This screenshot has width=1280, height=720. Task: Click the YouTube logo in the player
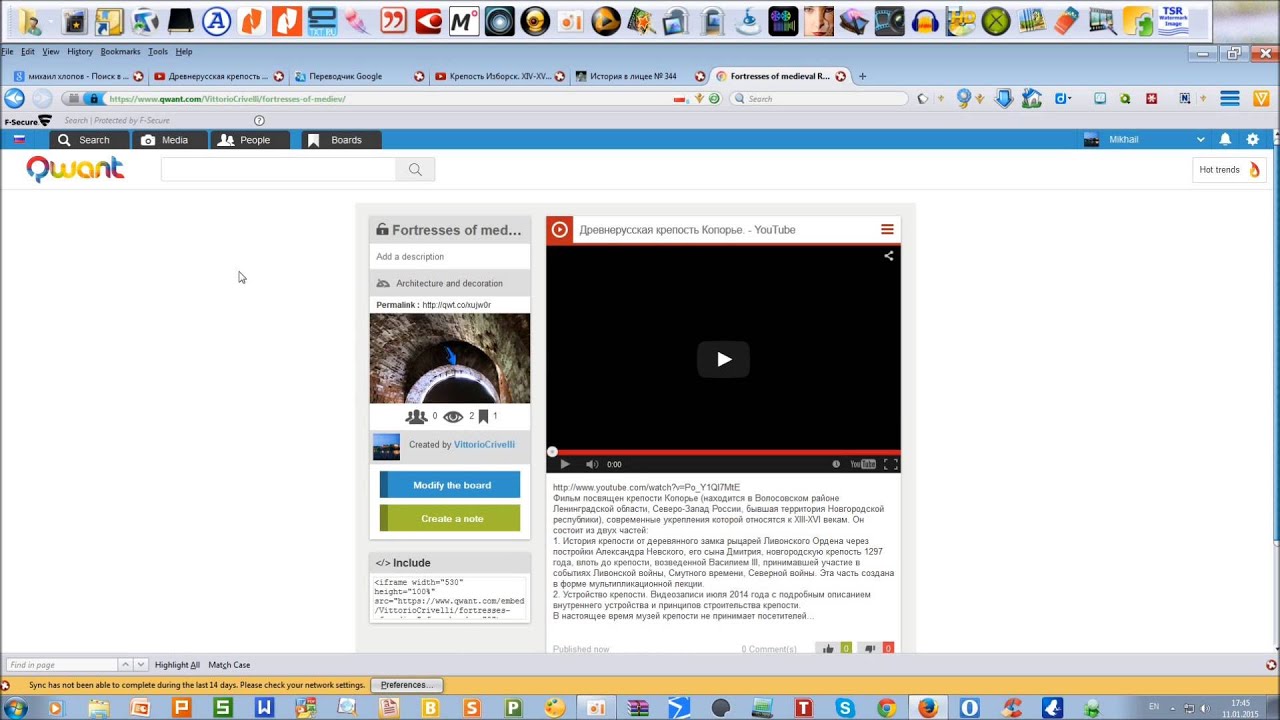pos(863,464)
